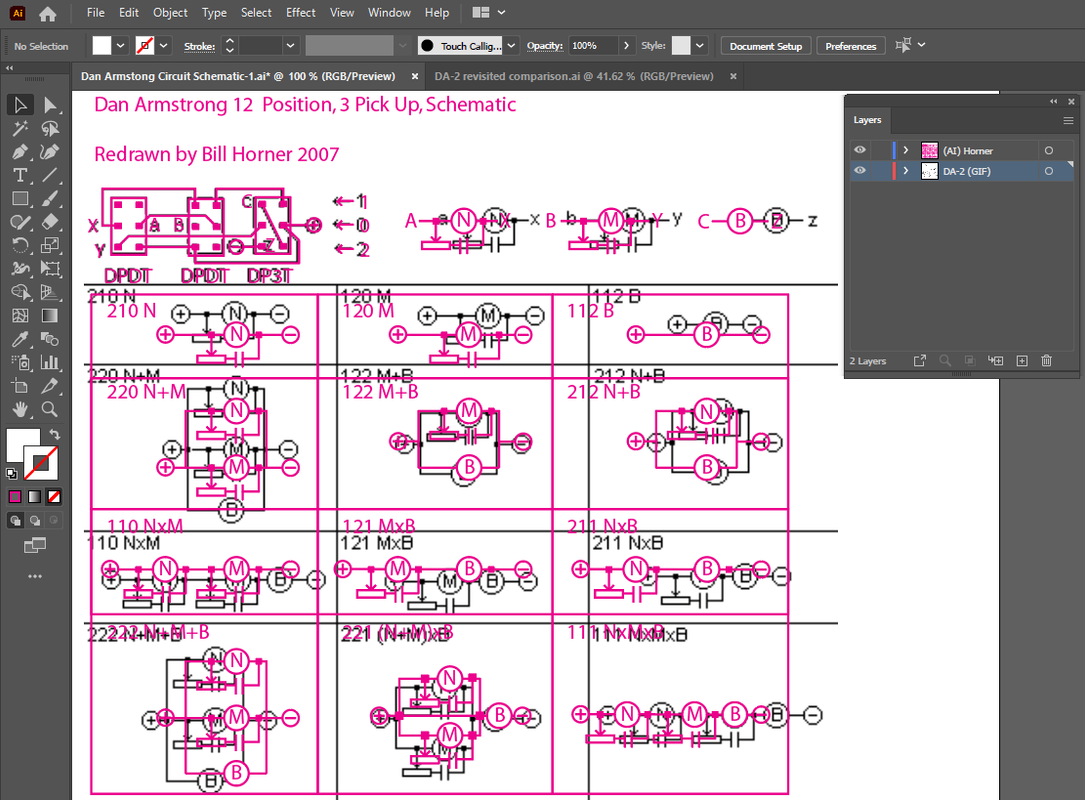This screenshot has width=1085, height=800.
Task: Select the Eraser tool
Action: coord(50,222)
